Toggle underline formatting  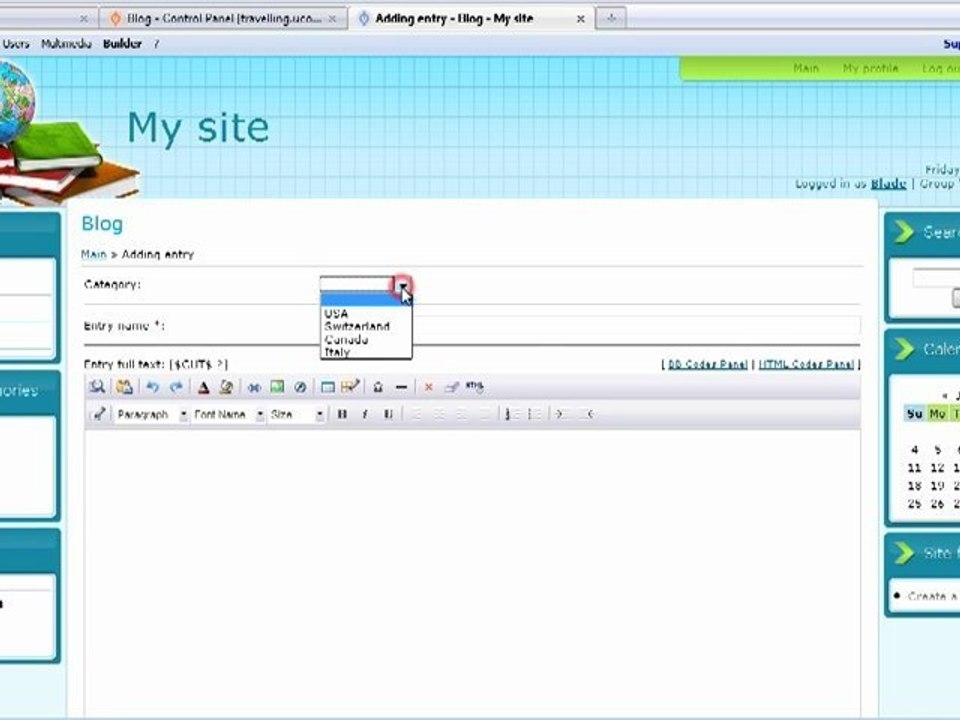[x=388, y=414]
